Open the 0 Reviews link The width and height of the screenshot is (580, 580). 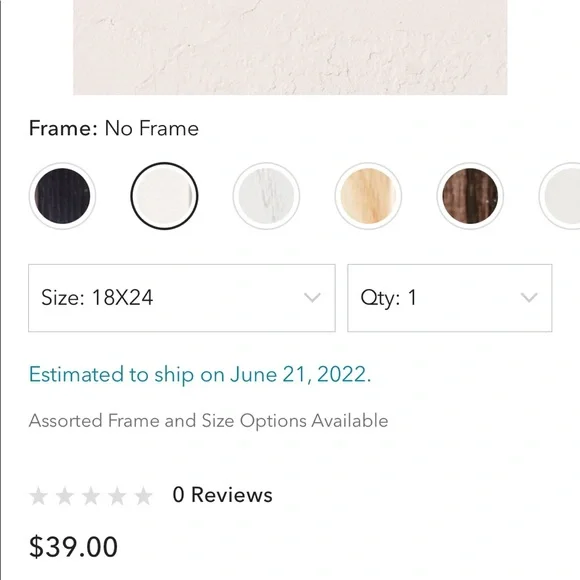coord(222,495)
